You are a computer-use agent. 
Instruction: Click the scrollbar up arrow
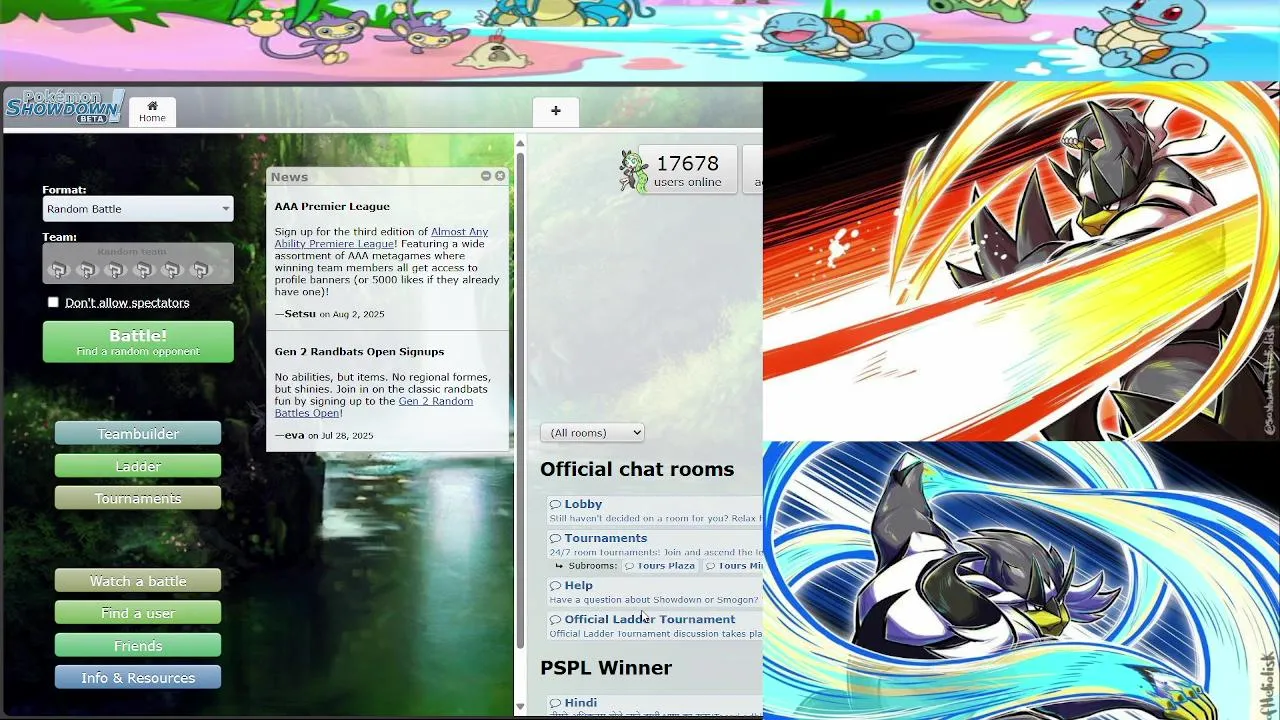click(x=520, y=143)
